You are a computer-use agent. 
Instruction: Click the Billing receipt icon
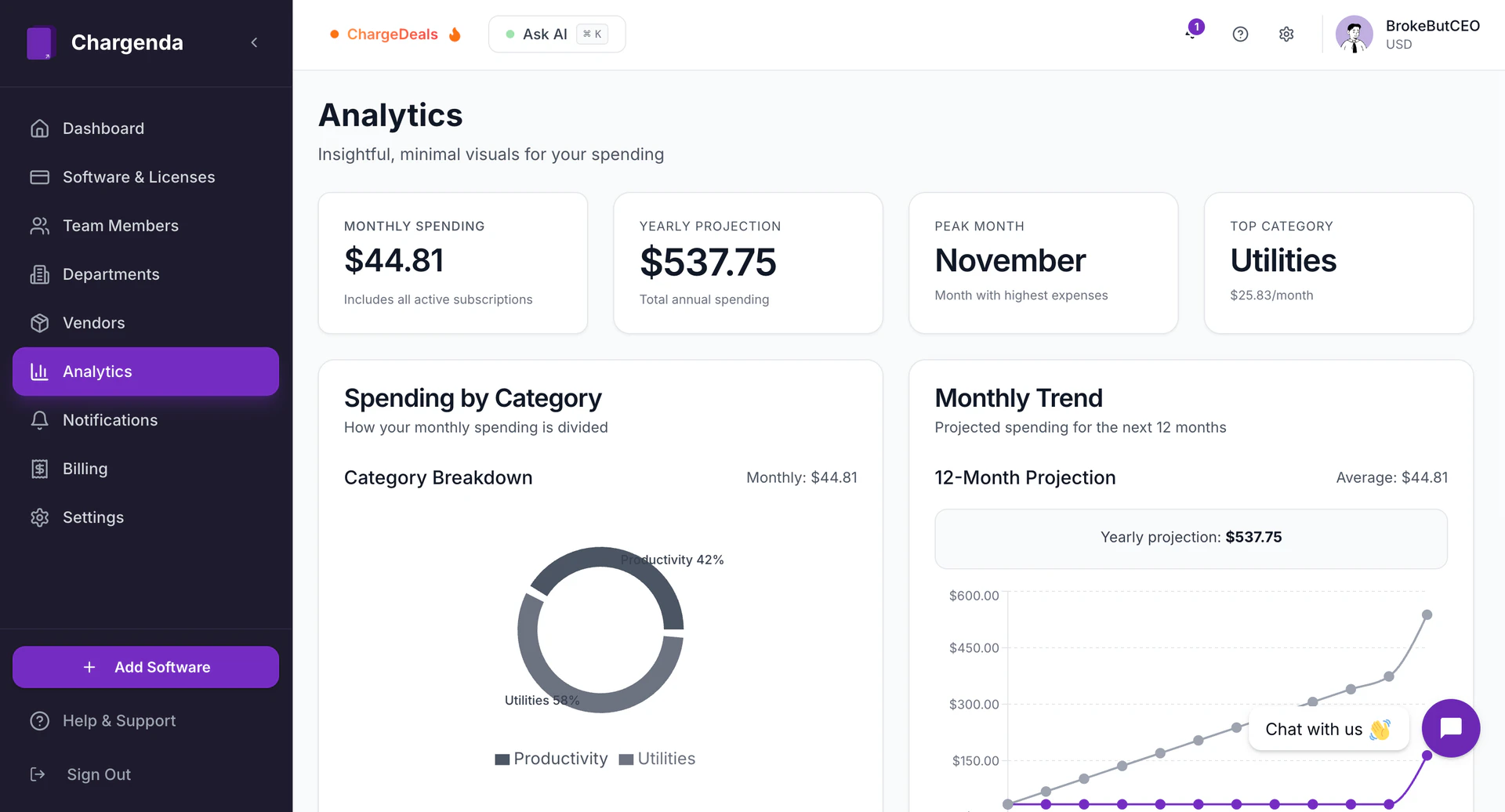pos(39,469)
